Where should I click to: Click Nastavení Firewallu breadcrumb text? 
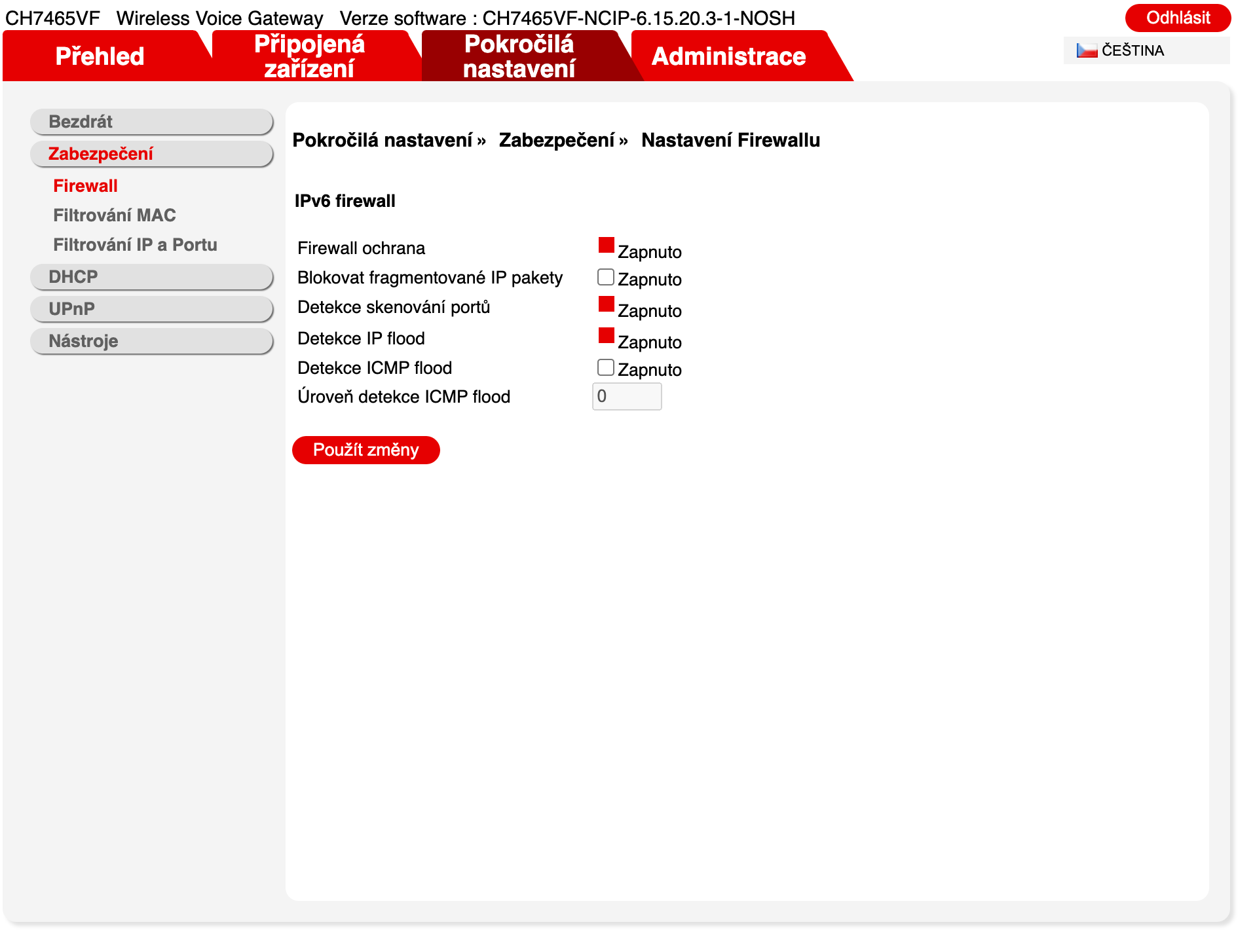point(730,140)
